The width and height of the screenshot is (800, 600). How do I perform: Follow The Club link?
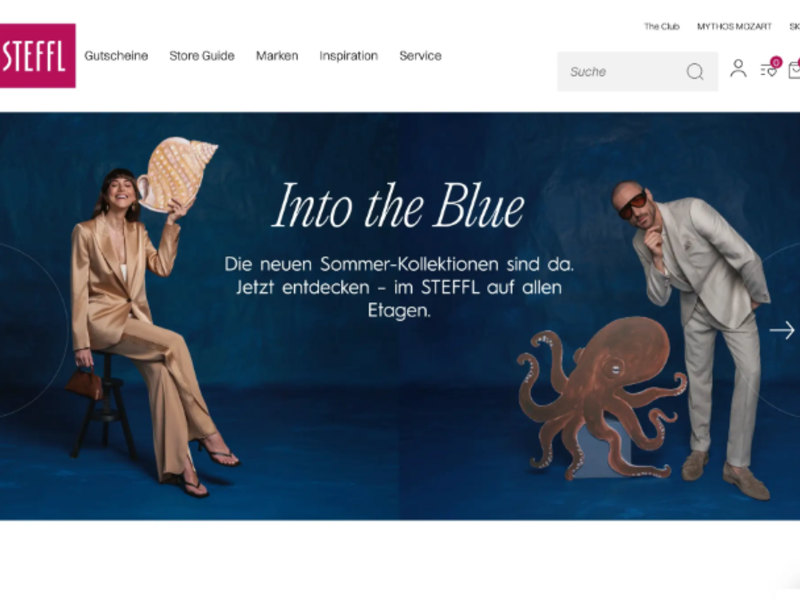pyautogui.click(x=662, y=27)
